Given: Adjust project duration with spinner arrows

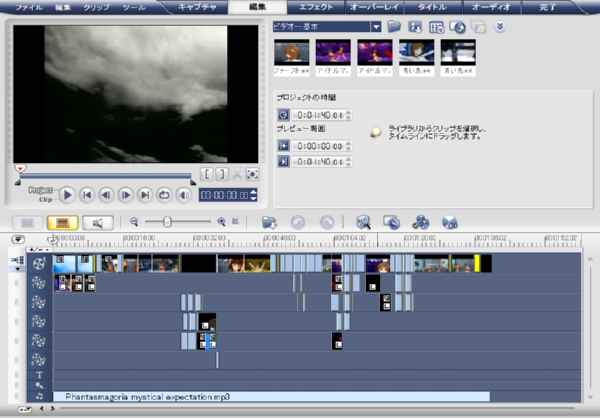Looking at the screenshot, I should [348, 115].
